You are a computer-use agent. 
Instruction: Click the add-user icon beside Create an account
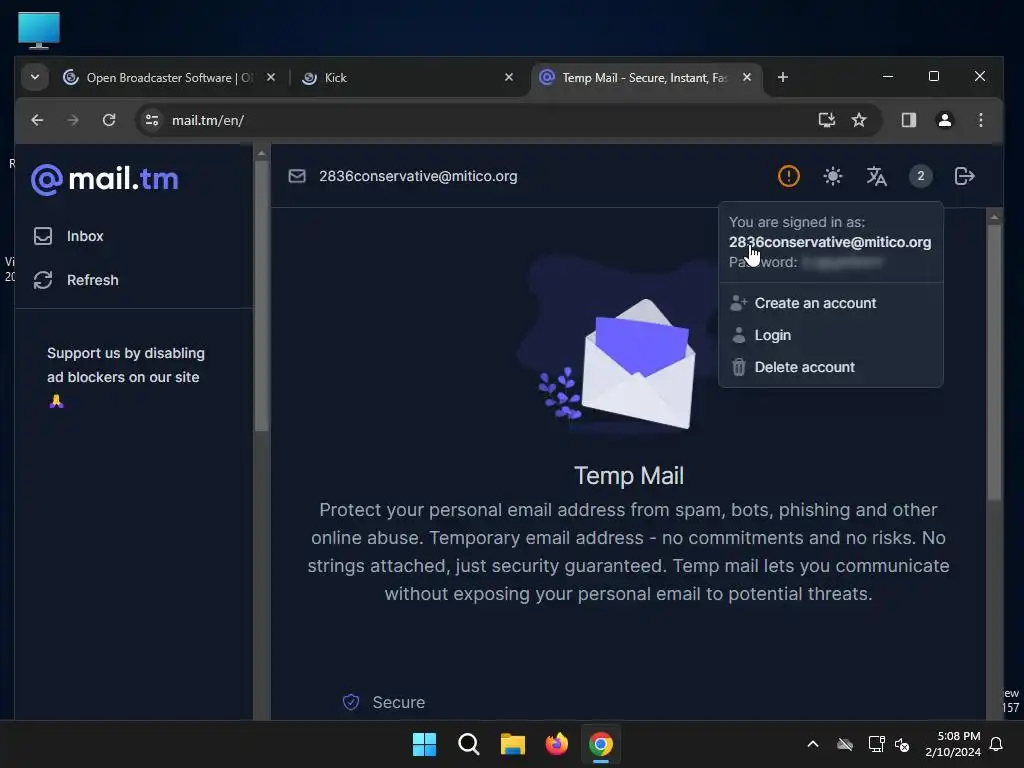tap(739, 303)
